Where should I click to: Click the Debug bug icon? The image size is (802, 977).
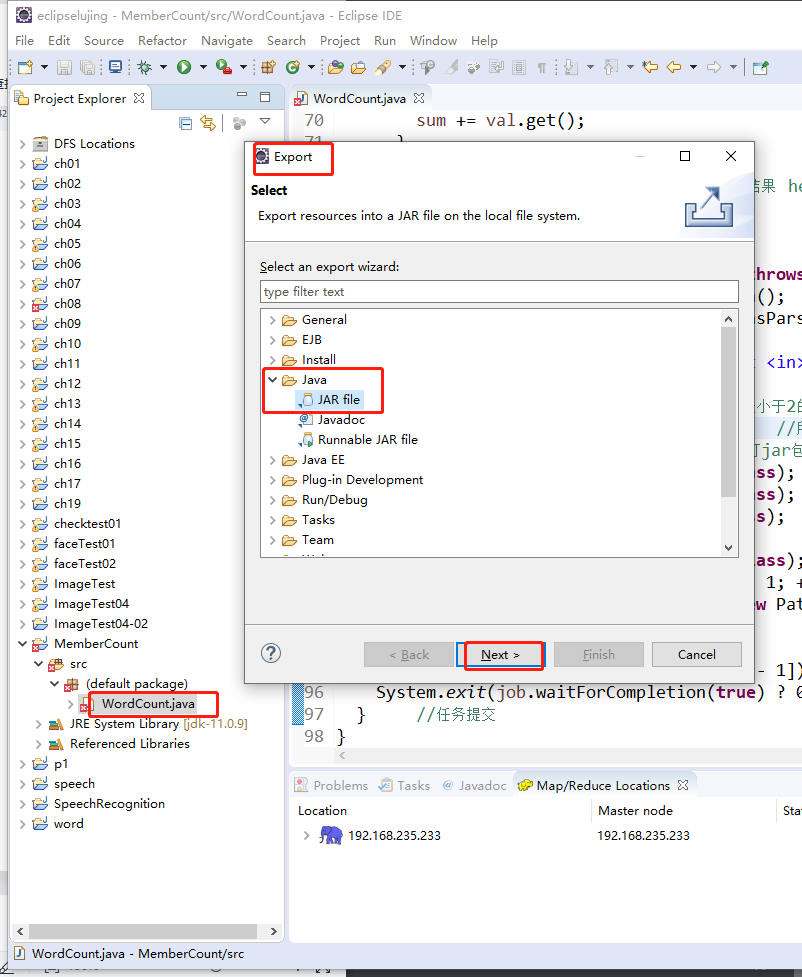coord(145,67)
